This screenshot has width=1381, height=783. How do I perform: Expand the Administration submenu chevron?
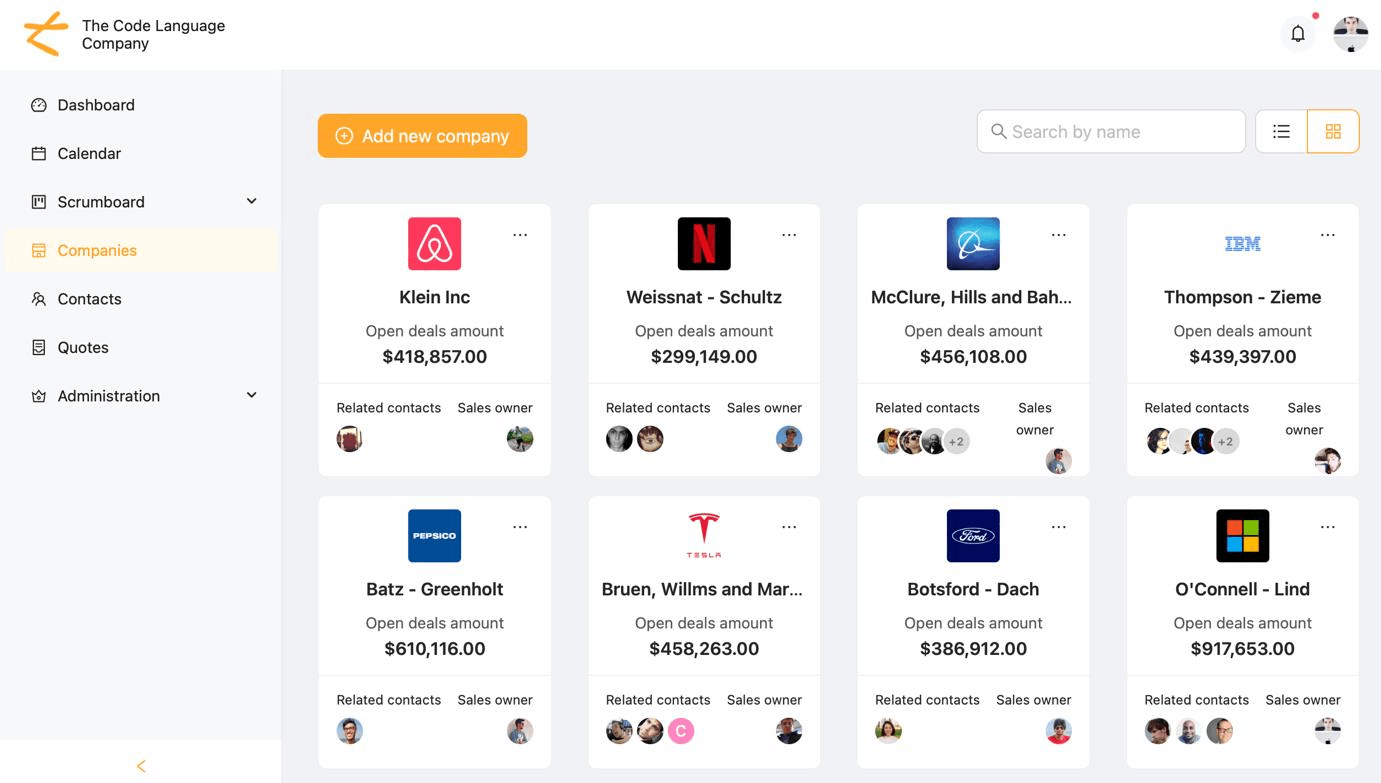252,395
